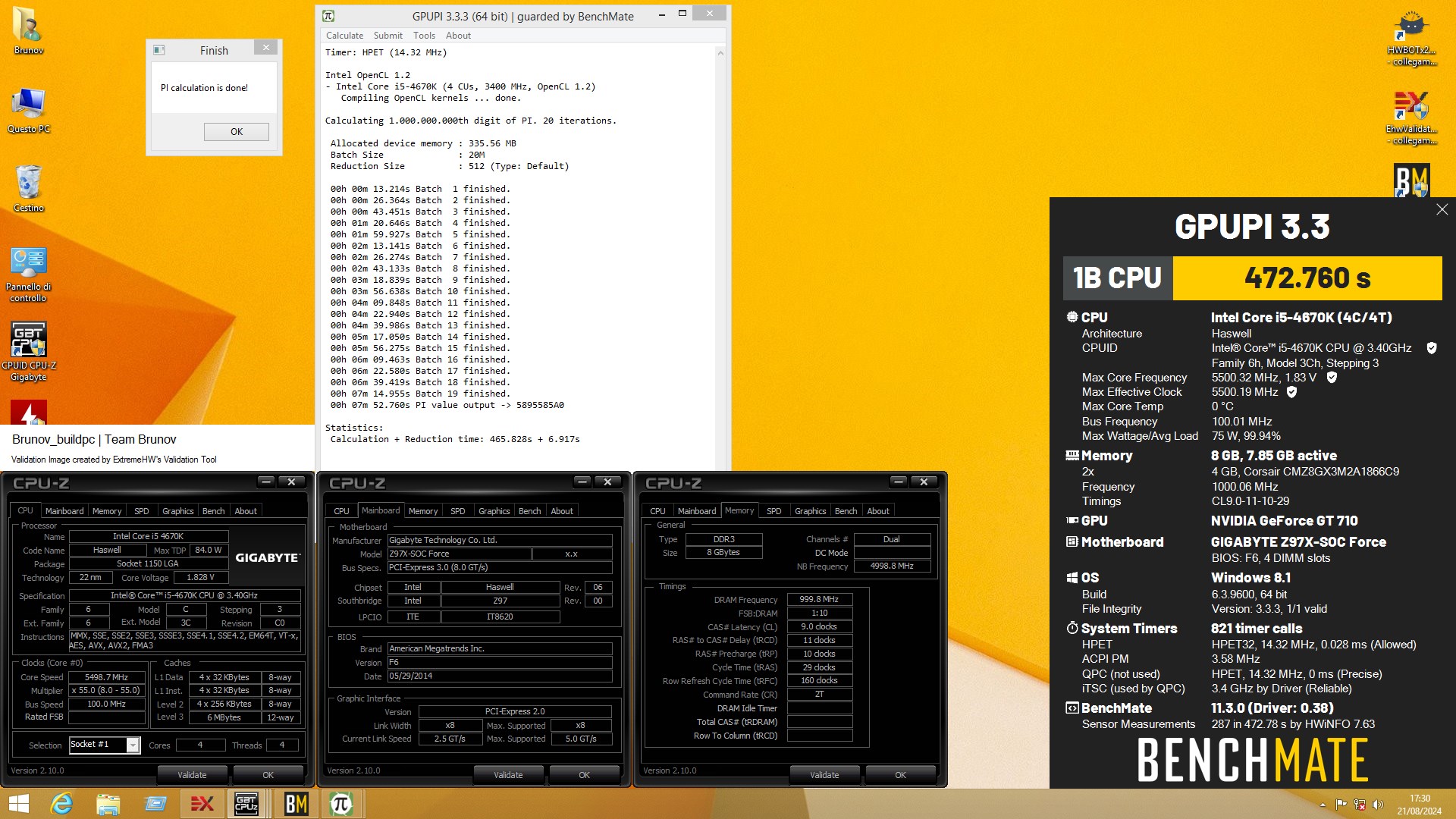Viewport: 1456px width, 819px height.
Task: Switch to Memory tab in first CPU-Z window
Action: (x=107, y=511)
